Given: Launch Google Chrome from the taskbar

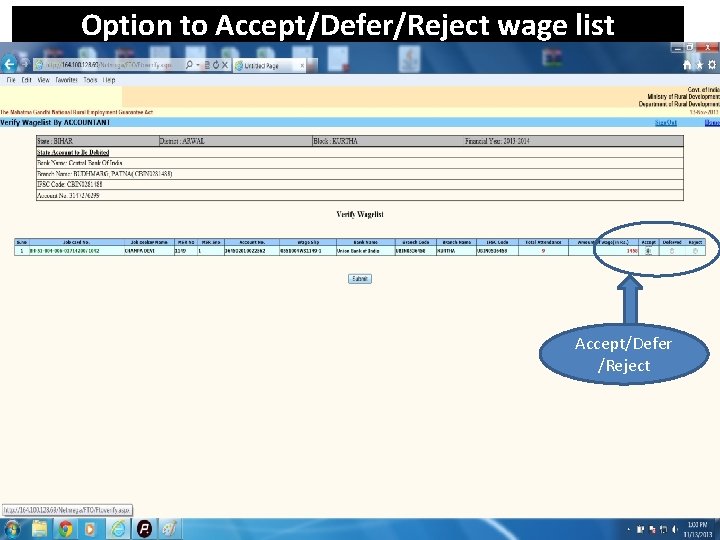Looking at the screenshot, I should coord(65,529).
